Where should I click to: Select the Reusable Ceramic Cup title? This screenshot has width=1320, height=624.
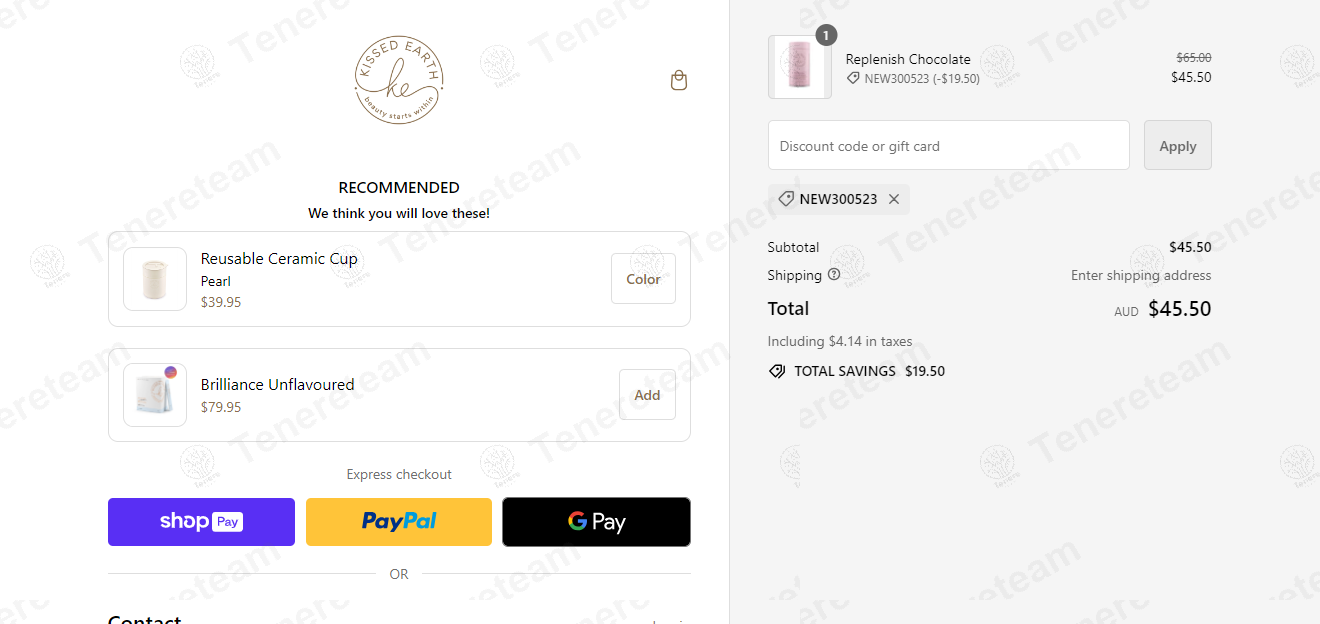point(279,259)
